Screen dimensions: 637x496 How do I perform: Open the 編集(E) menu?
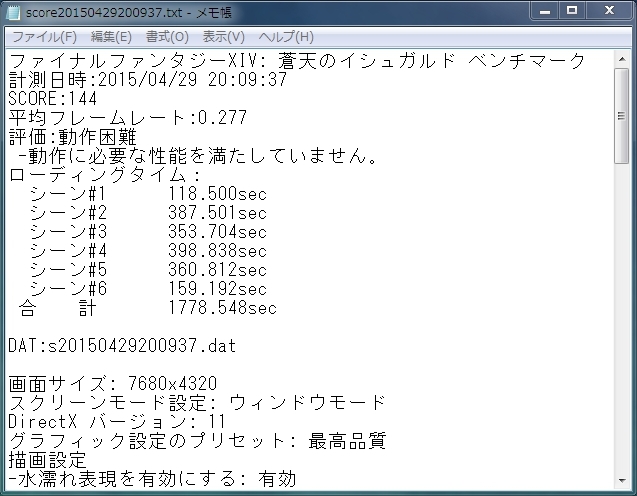pos(111,37)
